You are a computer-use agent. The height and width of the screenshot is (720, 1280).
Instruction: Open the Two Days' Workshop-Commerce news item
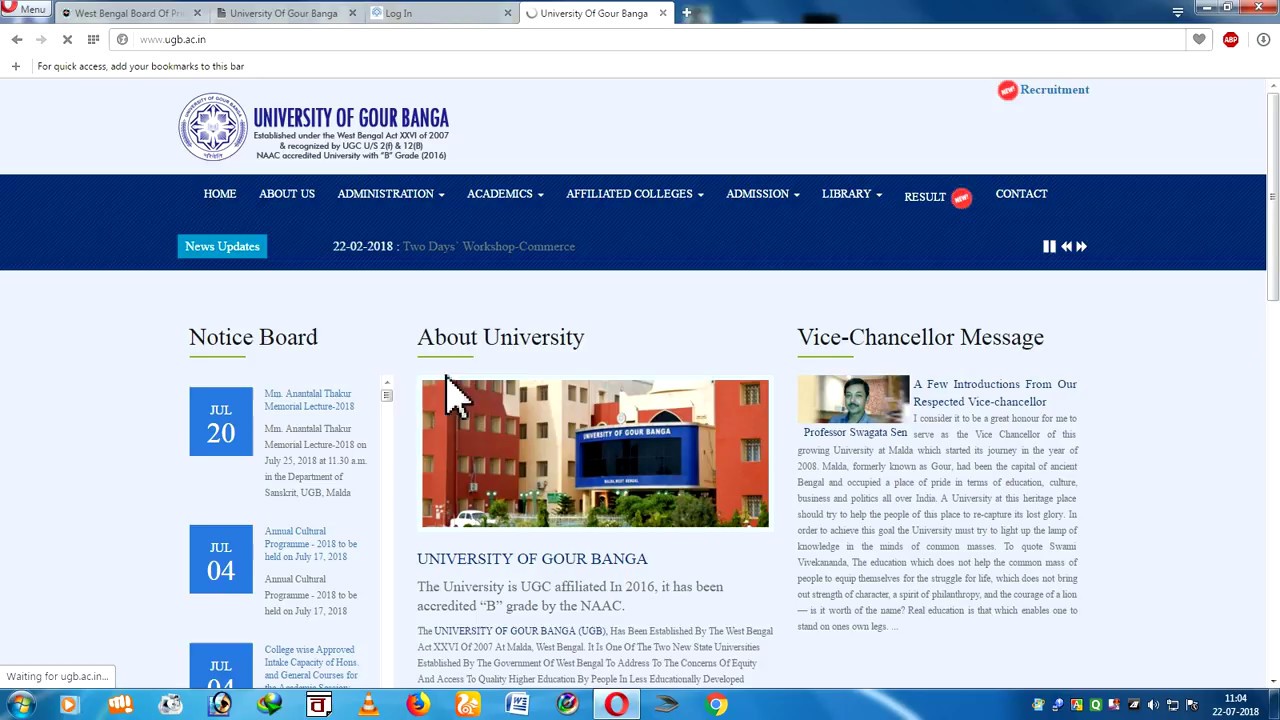[x=488, y=246]
